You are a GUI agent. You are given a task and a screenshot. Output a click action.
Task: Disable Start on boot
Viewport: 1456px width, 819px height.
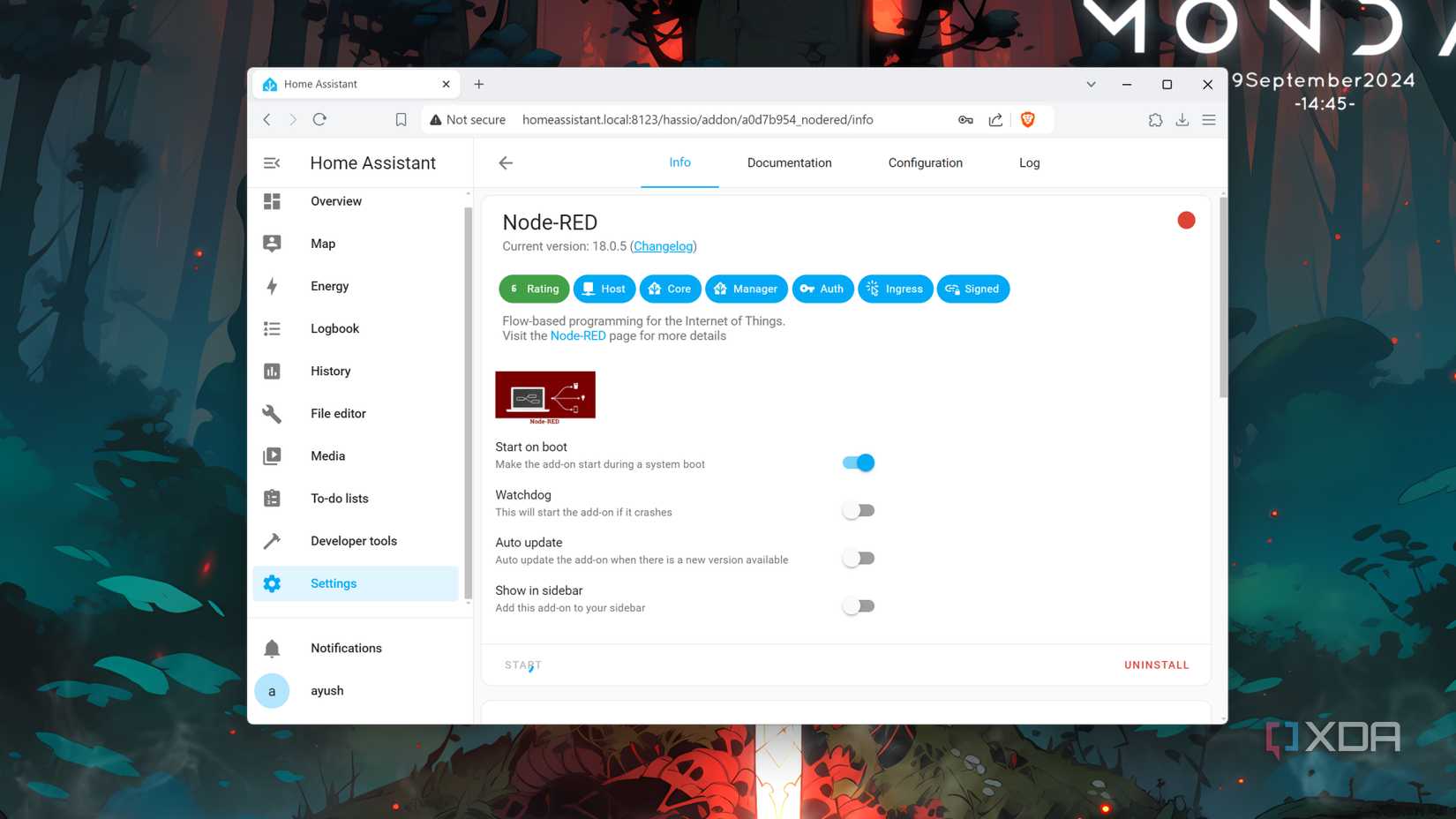tap(857, 462)
